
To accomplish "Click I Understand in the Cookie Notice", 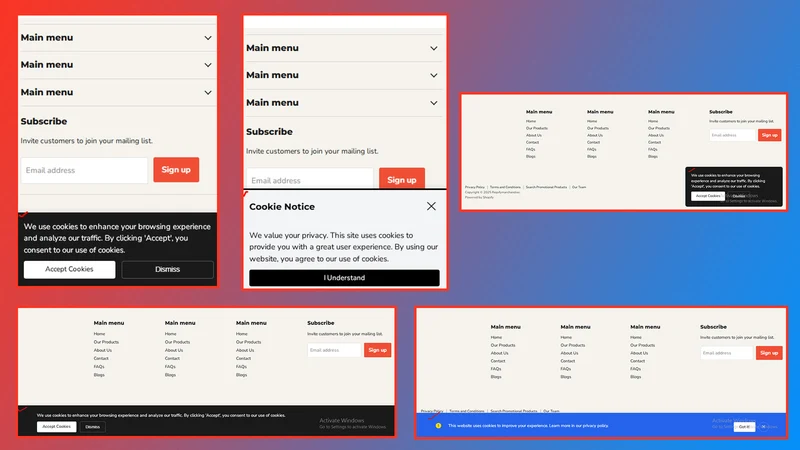I will [x=344, y=278].
